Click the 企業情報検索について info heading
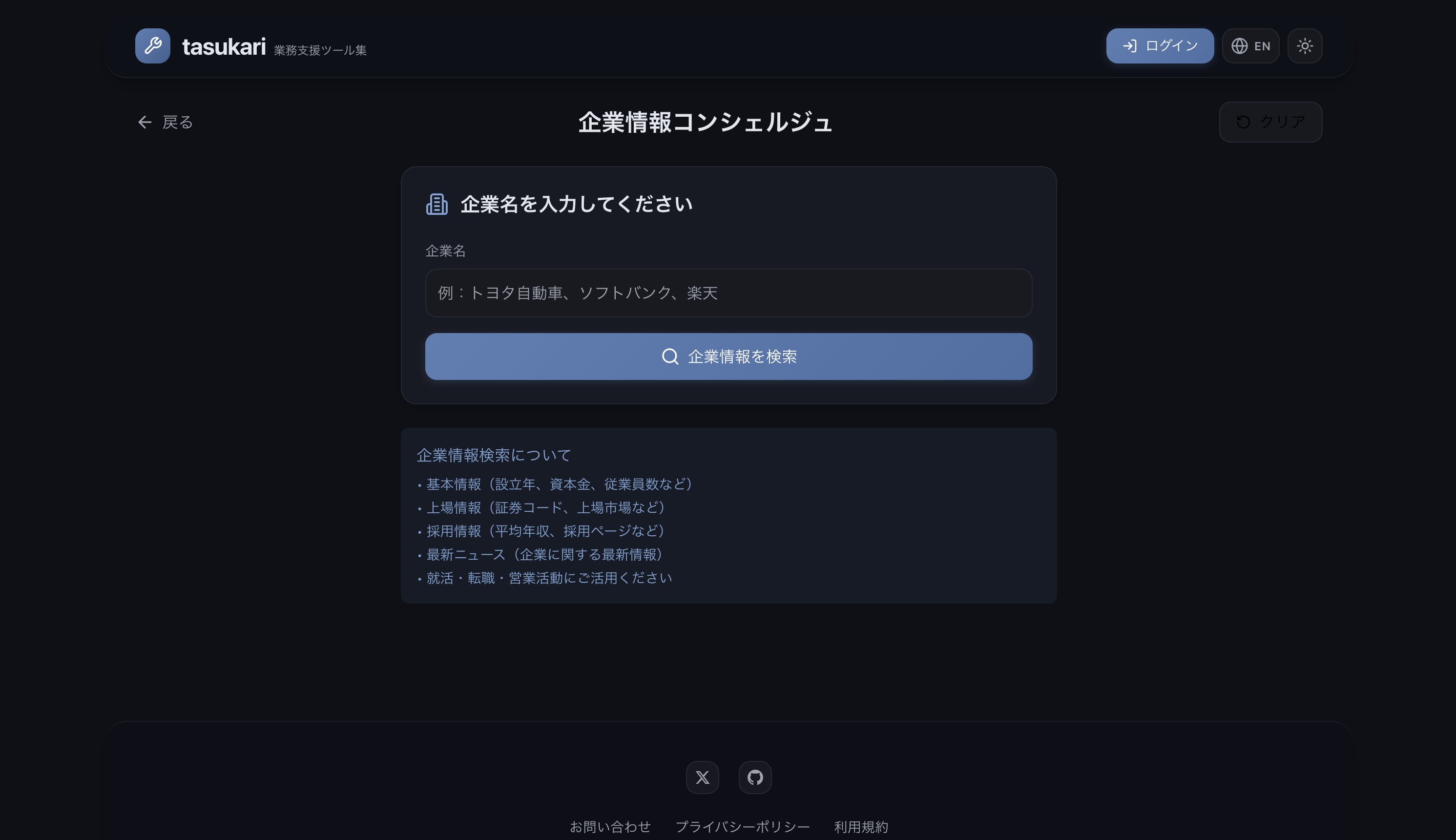Image resolution: width=1456 pixels, height=840 pixels. tap(494, 455)
